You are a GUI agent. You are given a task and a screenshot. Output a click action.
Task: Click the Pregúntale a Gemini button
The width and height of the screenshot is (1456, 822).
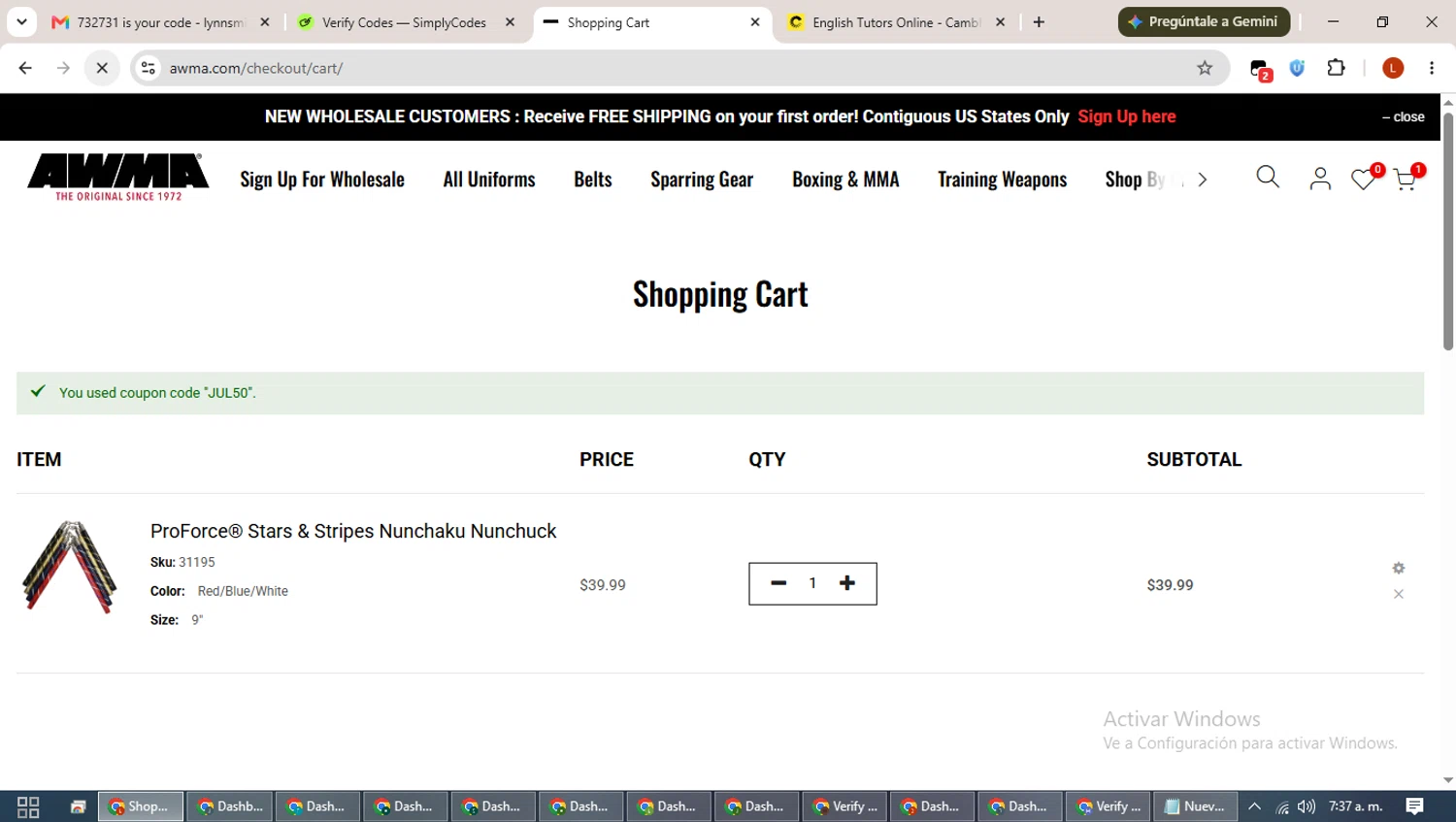(1204, 21)
